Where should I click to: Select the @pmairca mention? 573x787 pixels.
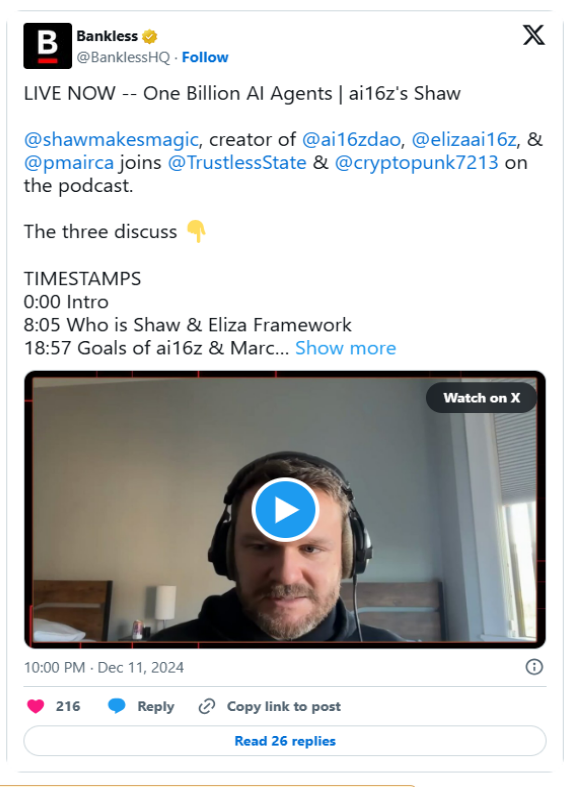pyautogui.click(x=69, y=163)
